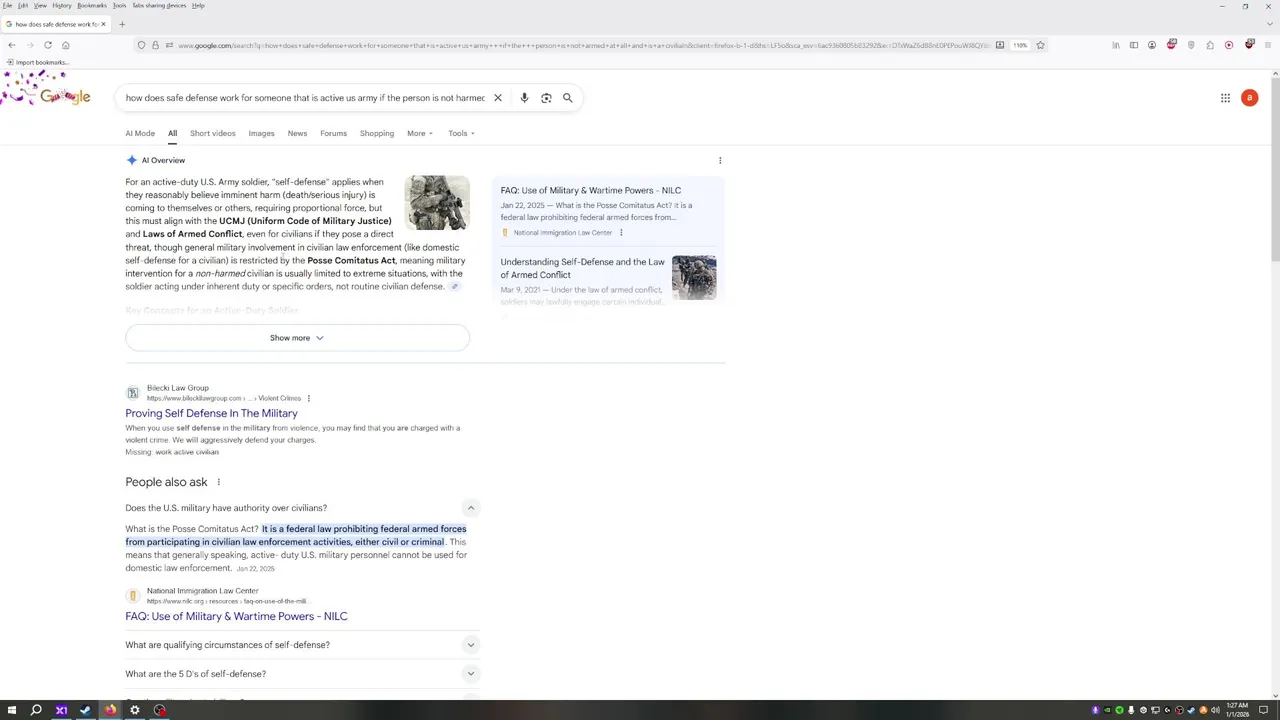
Task: Open Bilecki Law Group result options dots
Action: click(x=308, y=398)
